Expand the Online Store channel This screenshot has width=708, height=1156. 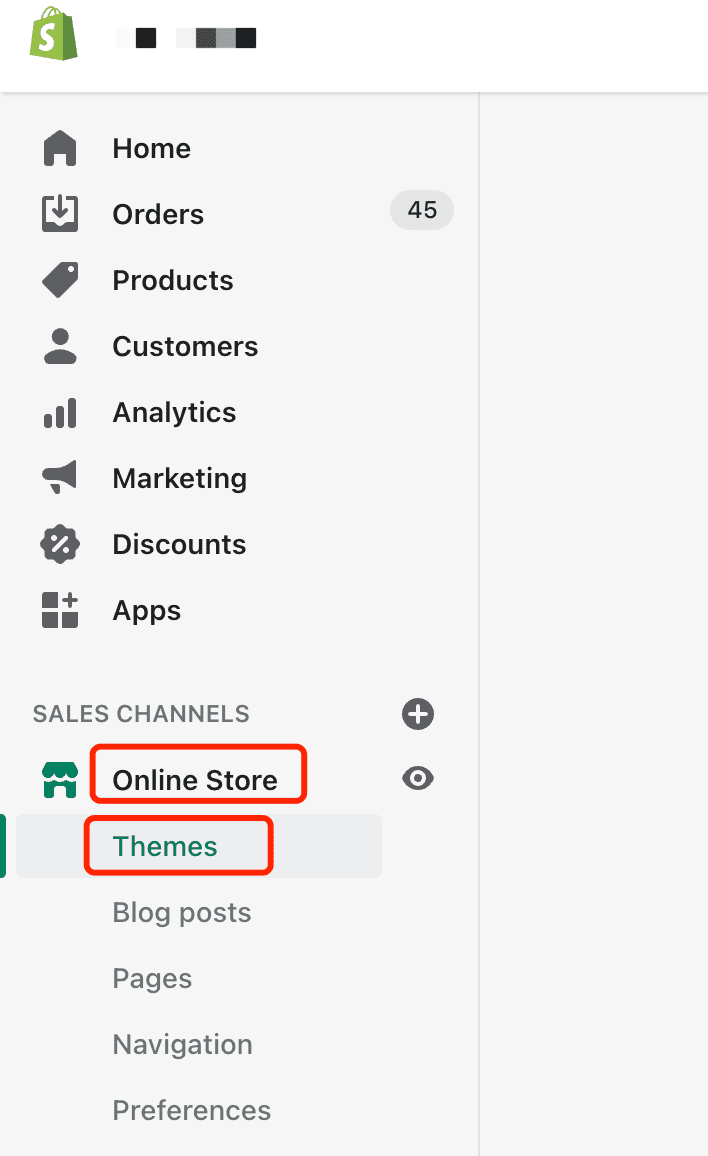click(195, 780)
